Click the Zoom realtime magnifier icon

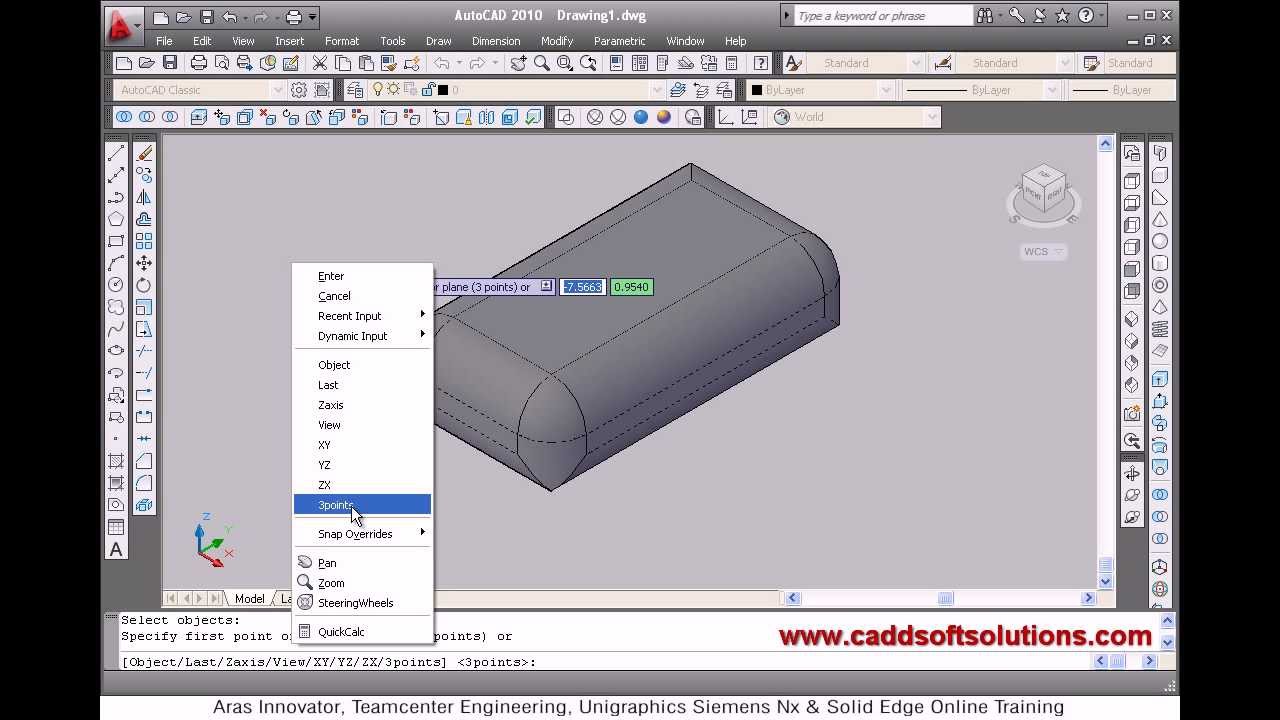[x=542, y=63]
